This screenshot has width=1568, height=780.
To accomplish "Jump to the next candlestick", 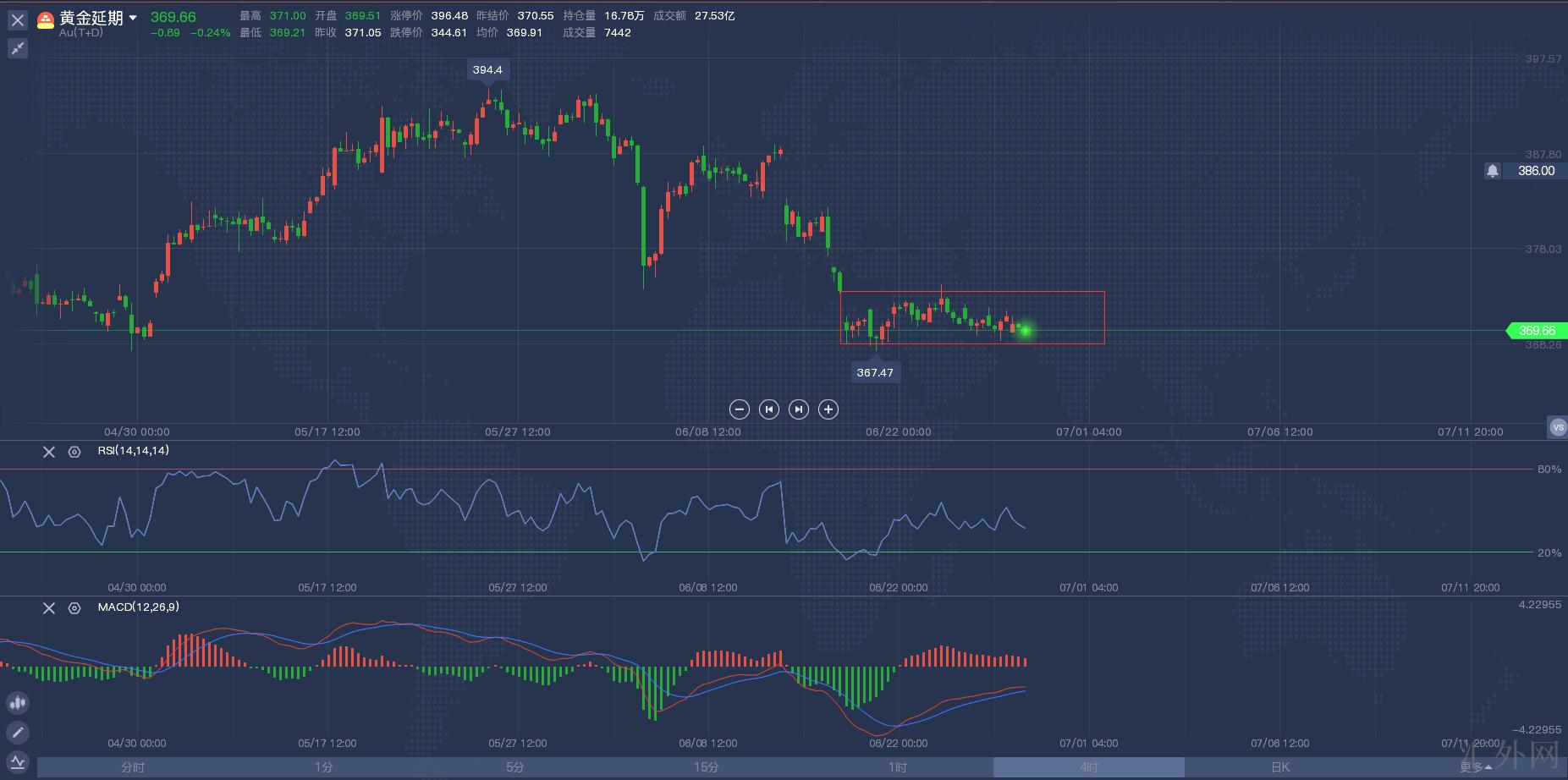I will click(x=798, y=409).
